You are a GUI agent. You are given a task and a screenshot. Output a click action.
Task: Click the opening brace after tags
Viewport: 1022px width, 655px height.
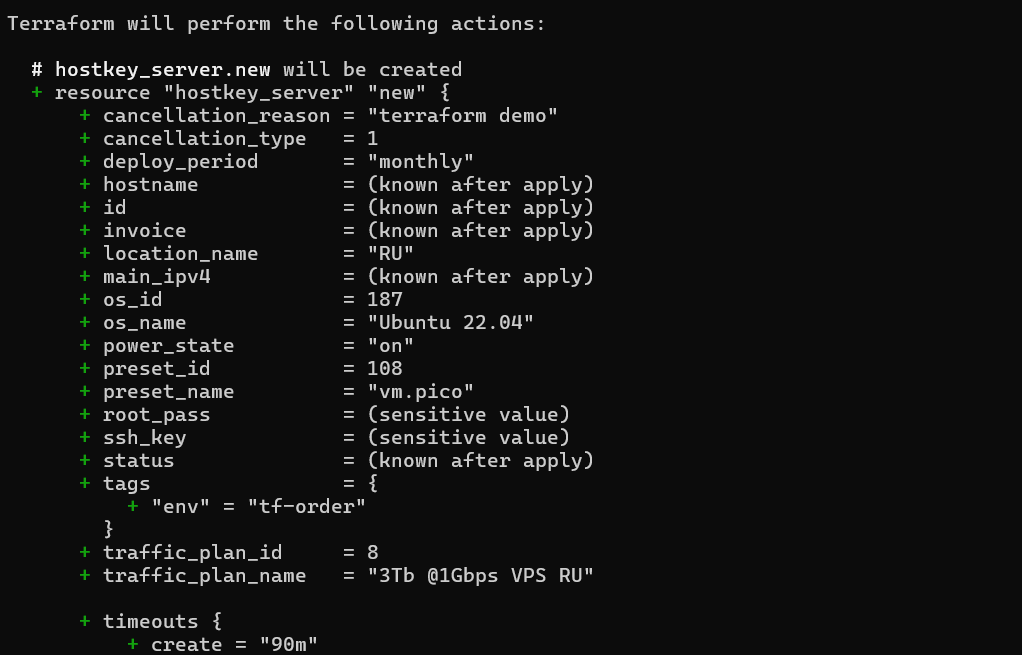point(373,484)
